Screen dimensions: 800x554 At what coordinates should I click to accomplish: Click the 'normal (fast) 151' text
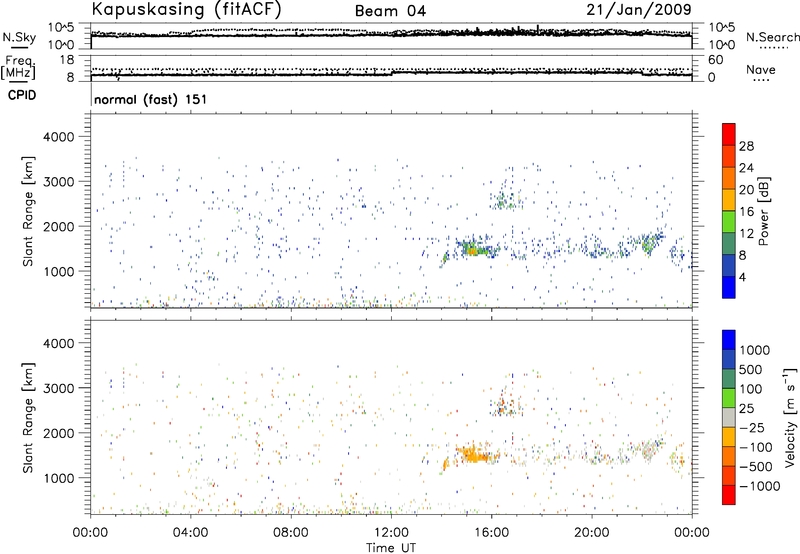click(151, 99)
